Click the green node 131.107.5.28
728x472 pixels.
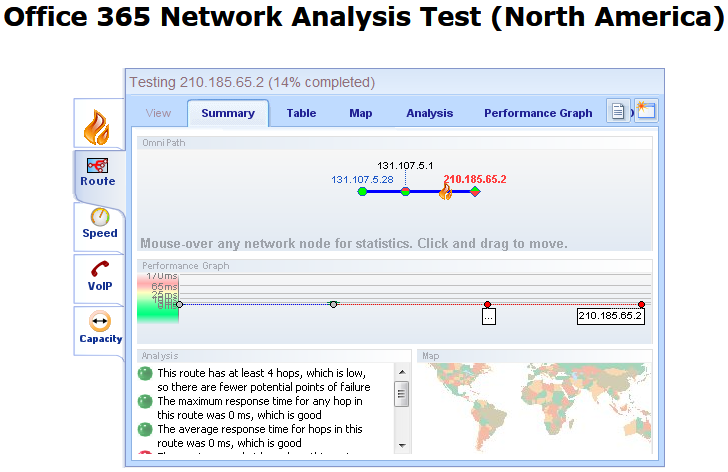click(362, 191)
